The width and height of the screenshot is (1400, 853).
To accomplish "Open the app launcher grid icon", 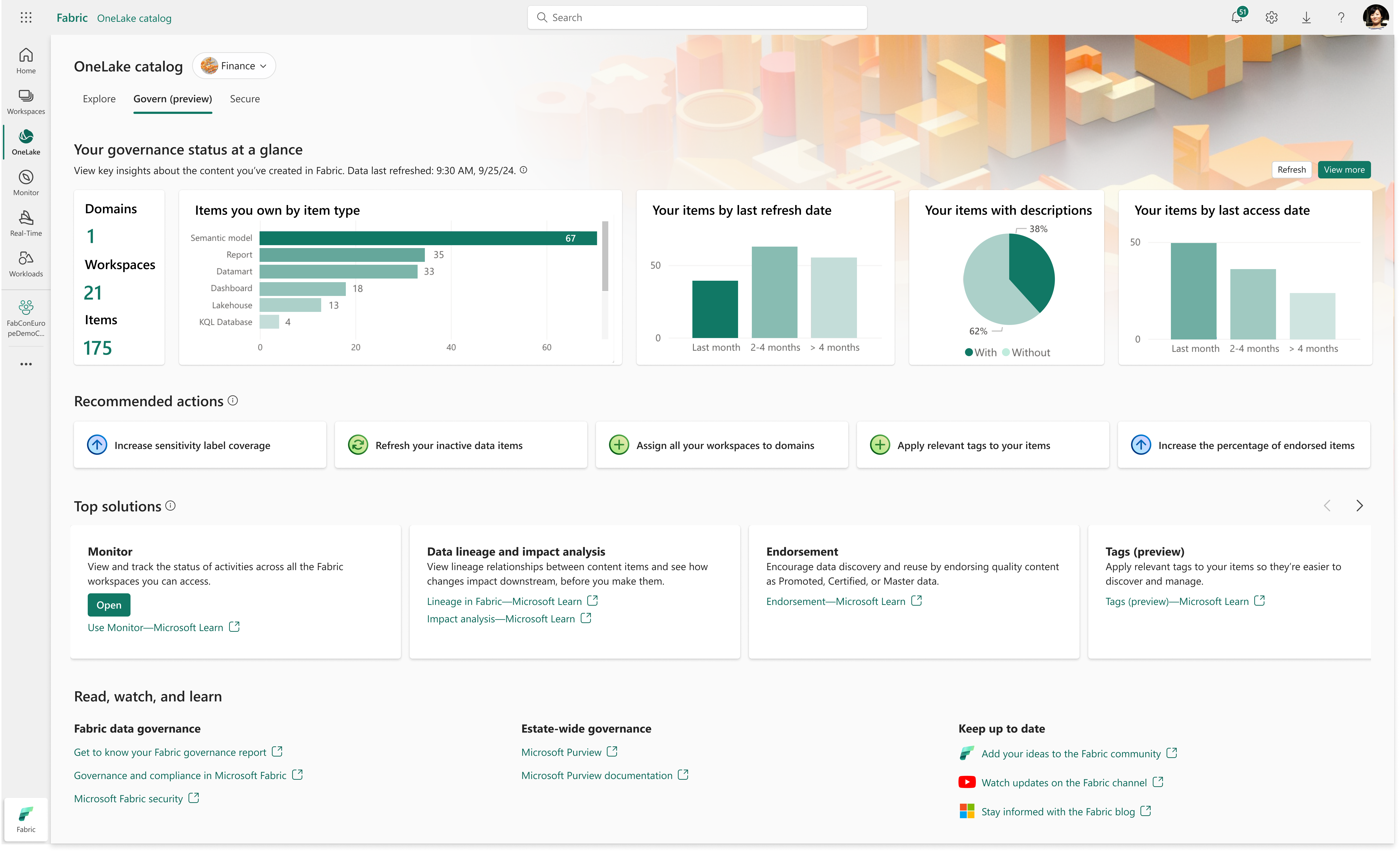I will pyautogui.click(x=26, y=18).
